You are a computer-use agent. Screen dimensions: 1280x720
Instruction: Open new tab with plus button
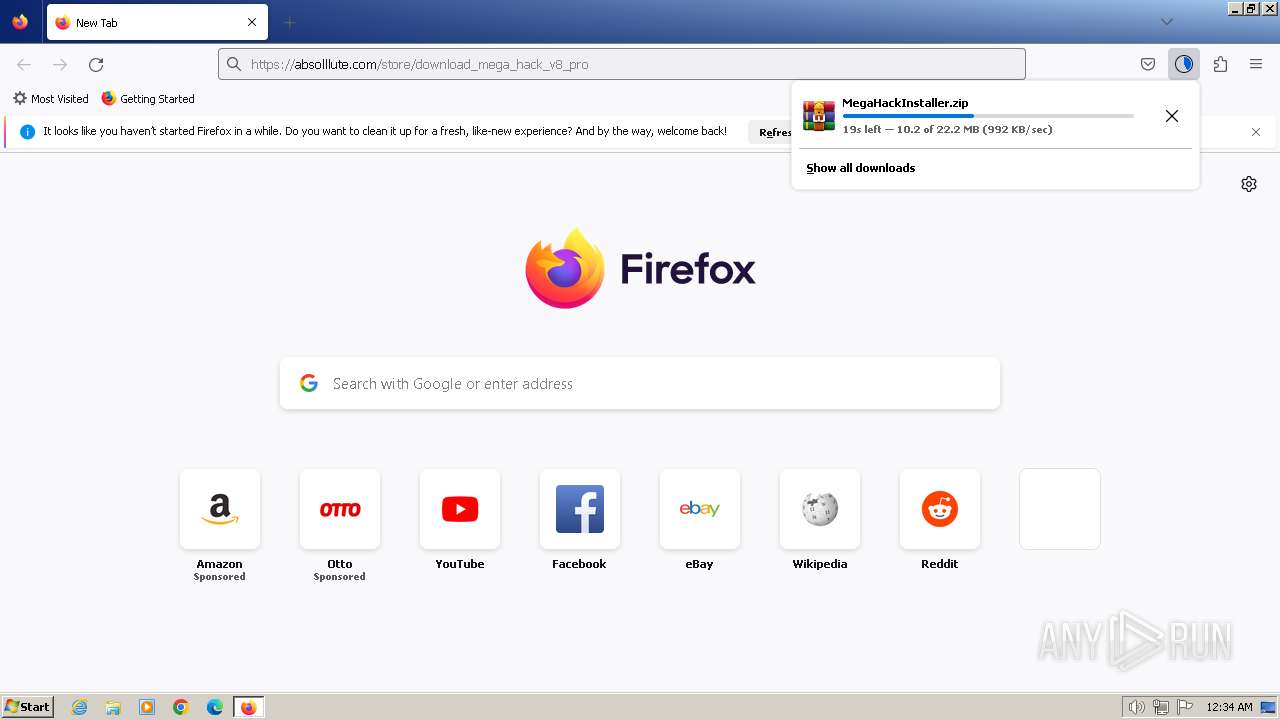[289, 22]
